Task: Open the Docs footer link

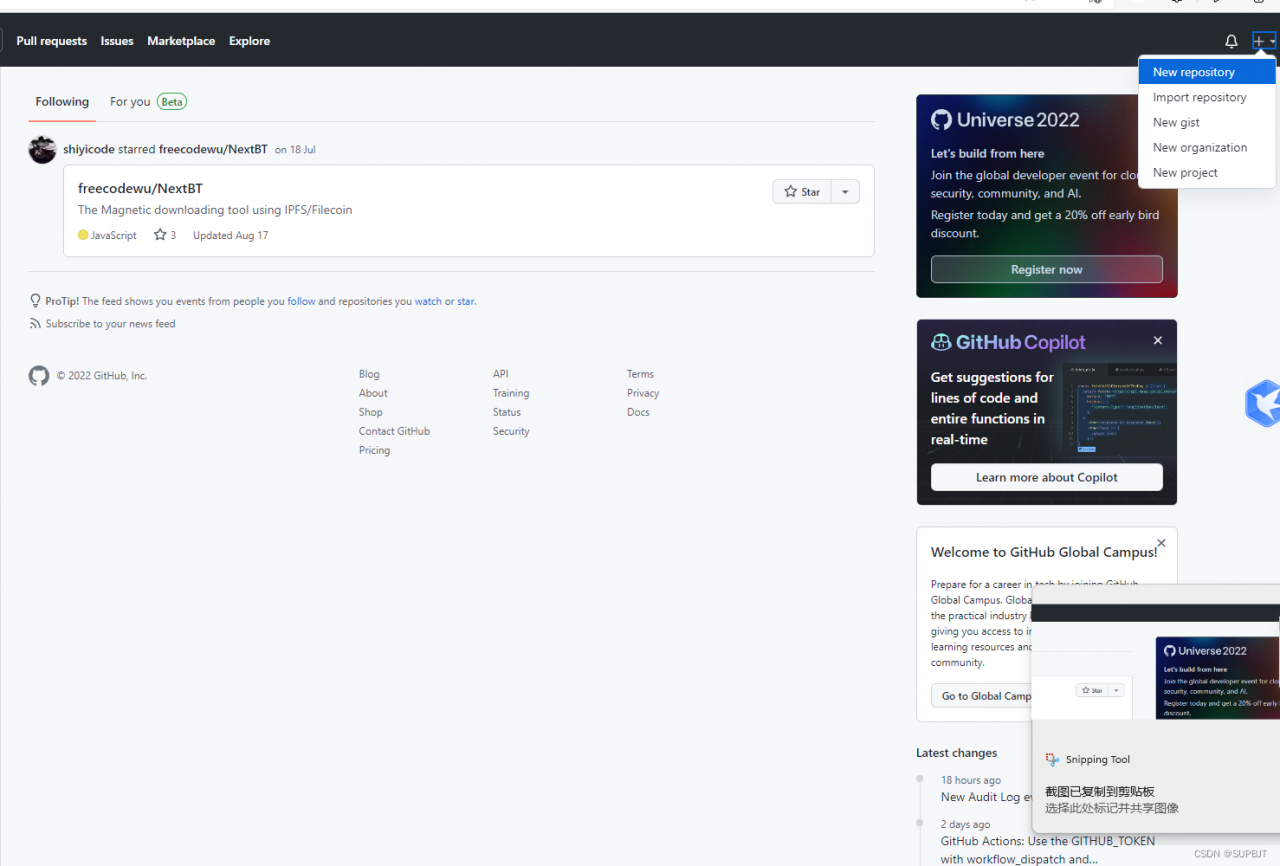Action: (638, 412)
